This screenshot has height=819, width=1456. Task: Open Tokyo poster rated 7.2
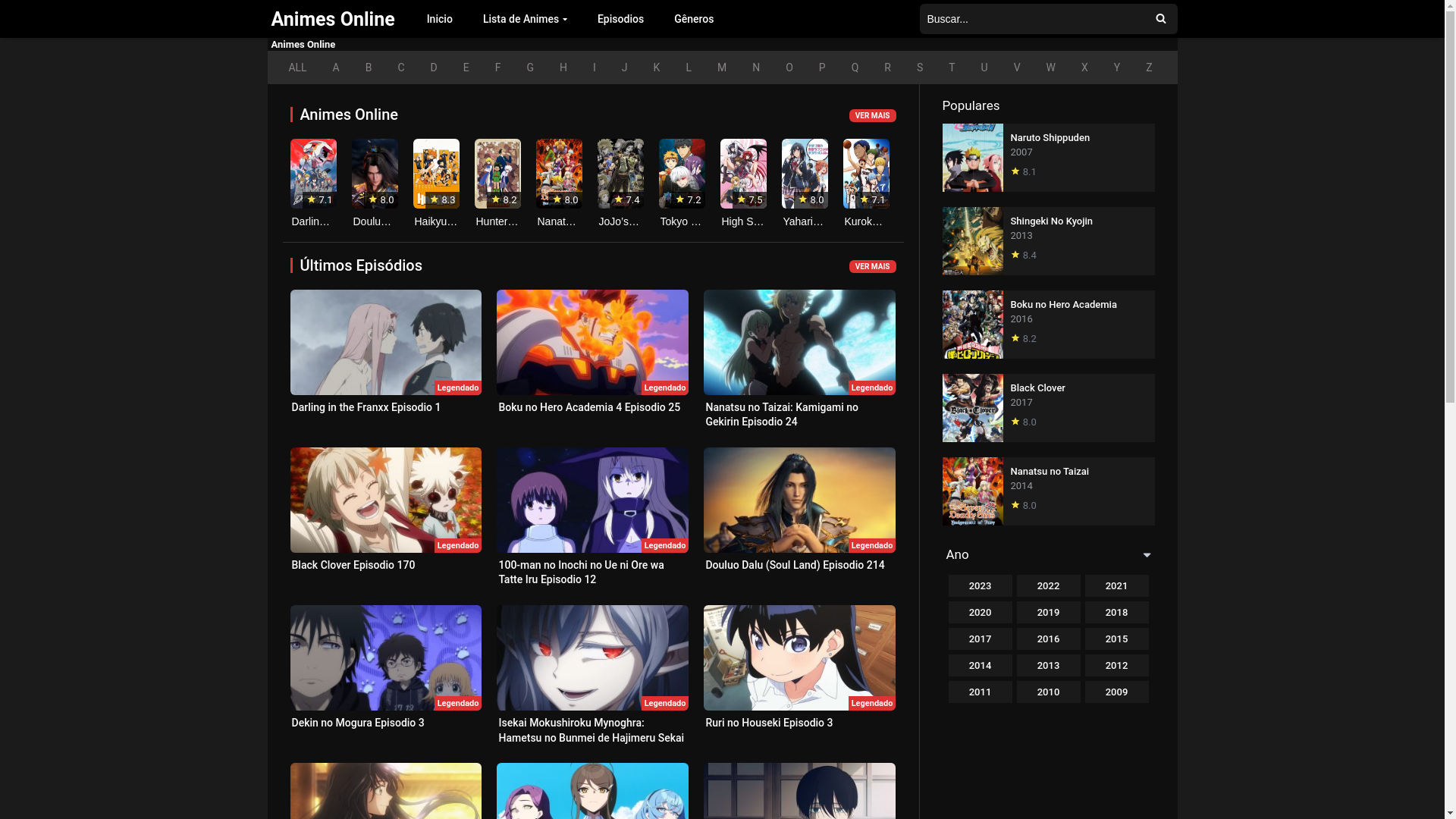[x=682, y=174]
